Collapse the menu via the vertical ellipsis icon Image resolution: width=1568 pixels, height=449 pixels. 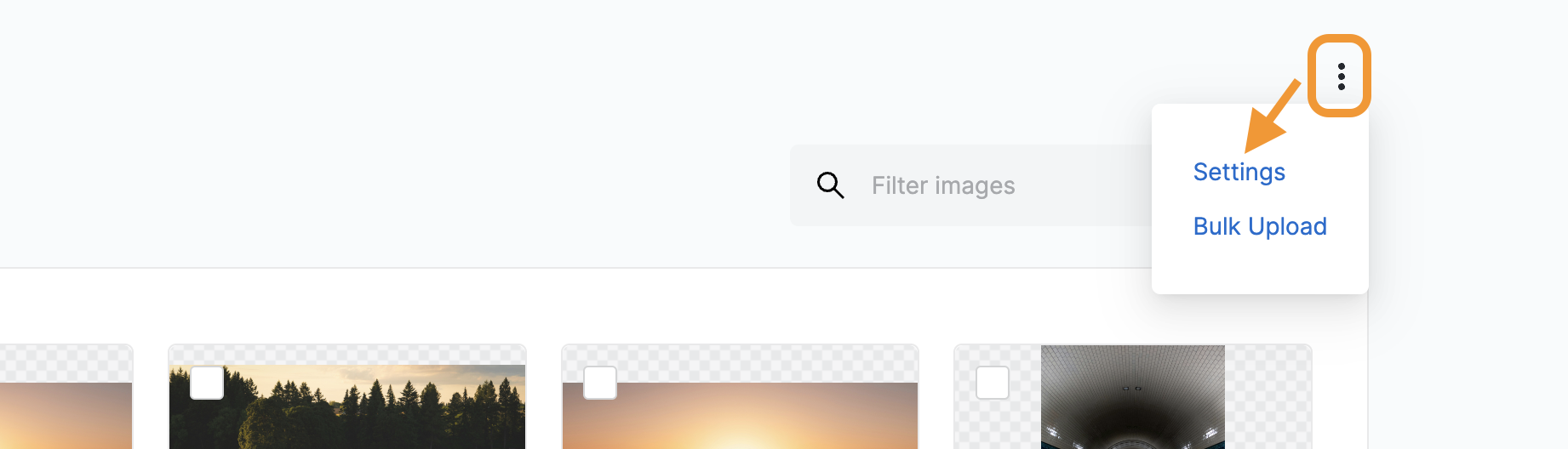1341,77
